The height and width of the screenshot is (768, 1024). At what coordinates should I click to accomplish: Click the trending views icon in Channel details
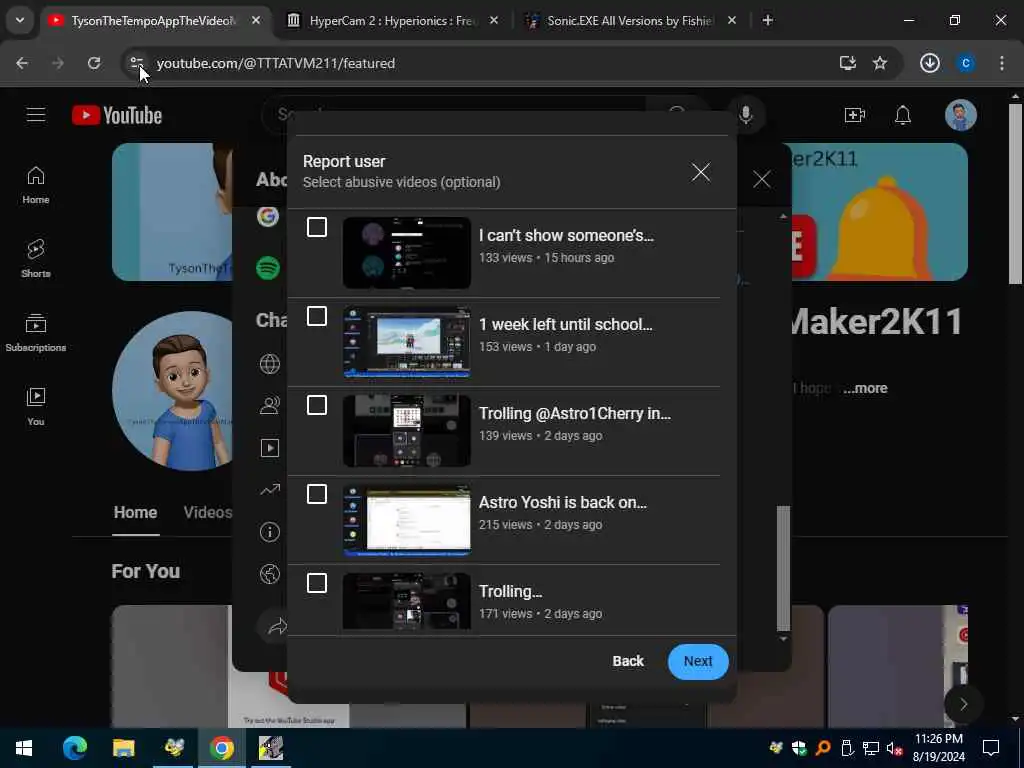[270, 490]
